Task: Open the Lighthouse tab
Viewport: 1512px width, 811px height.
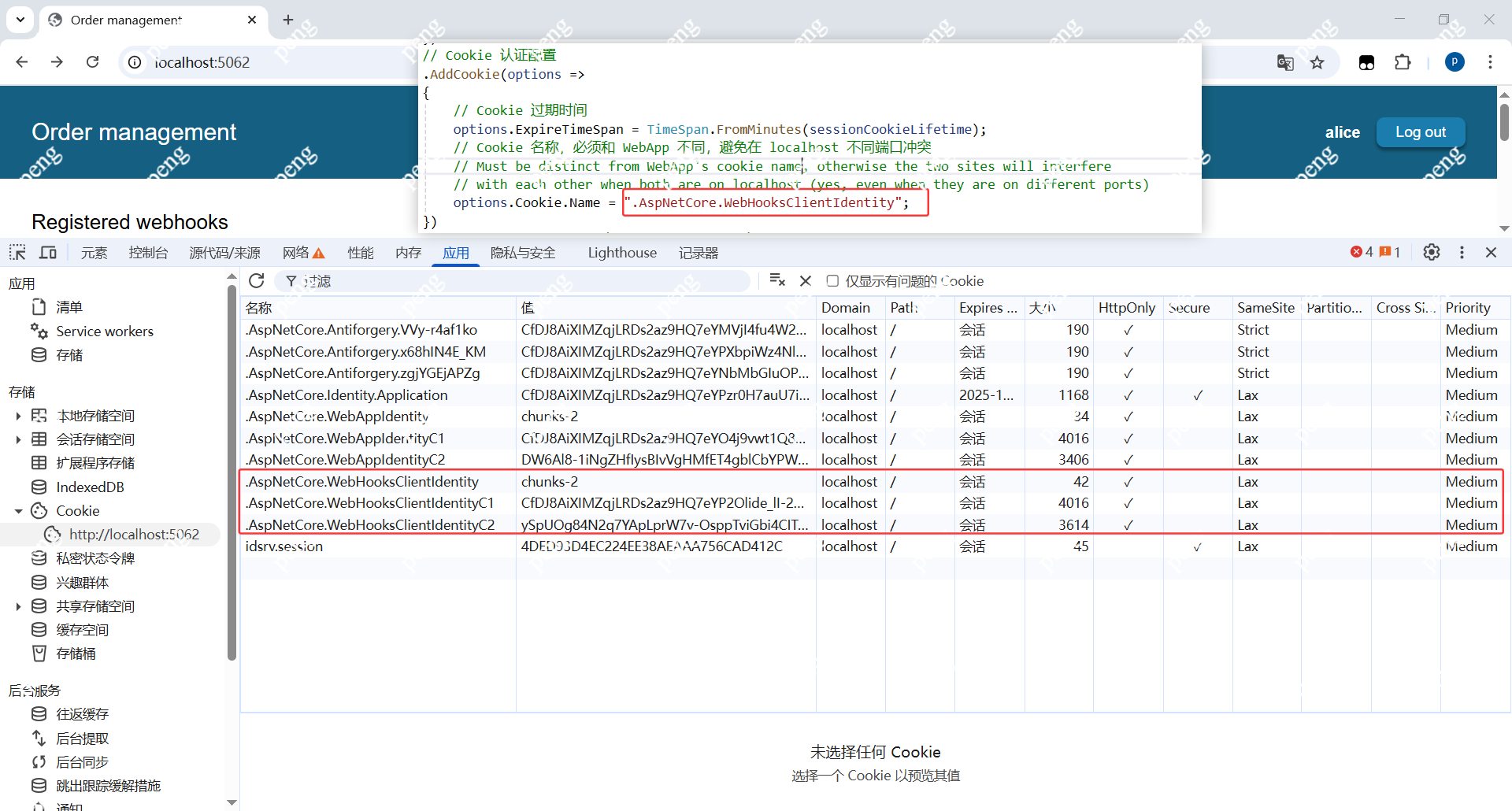Action: [x=622, y=253]
